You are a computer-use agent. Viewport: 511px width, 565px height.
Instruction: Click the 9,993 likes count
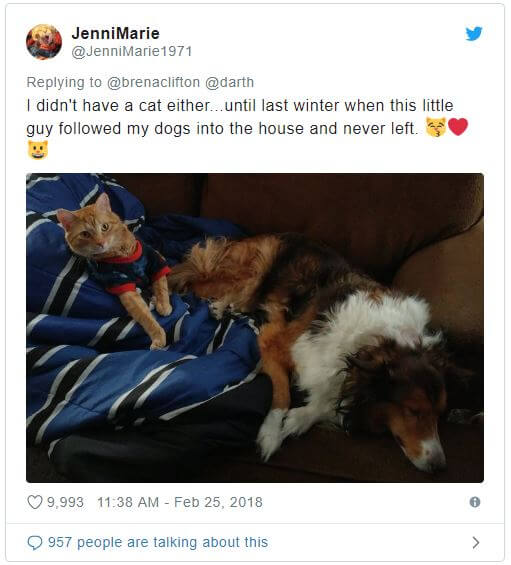click(65, 502)
